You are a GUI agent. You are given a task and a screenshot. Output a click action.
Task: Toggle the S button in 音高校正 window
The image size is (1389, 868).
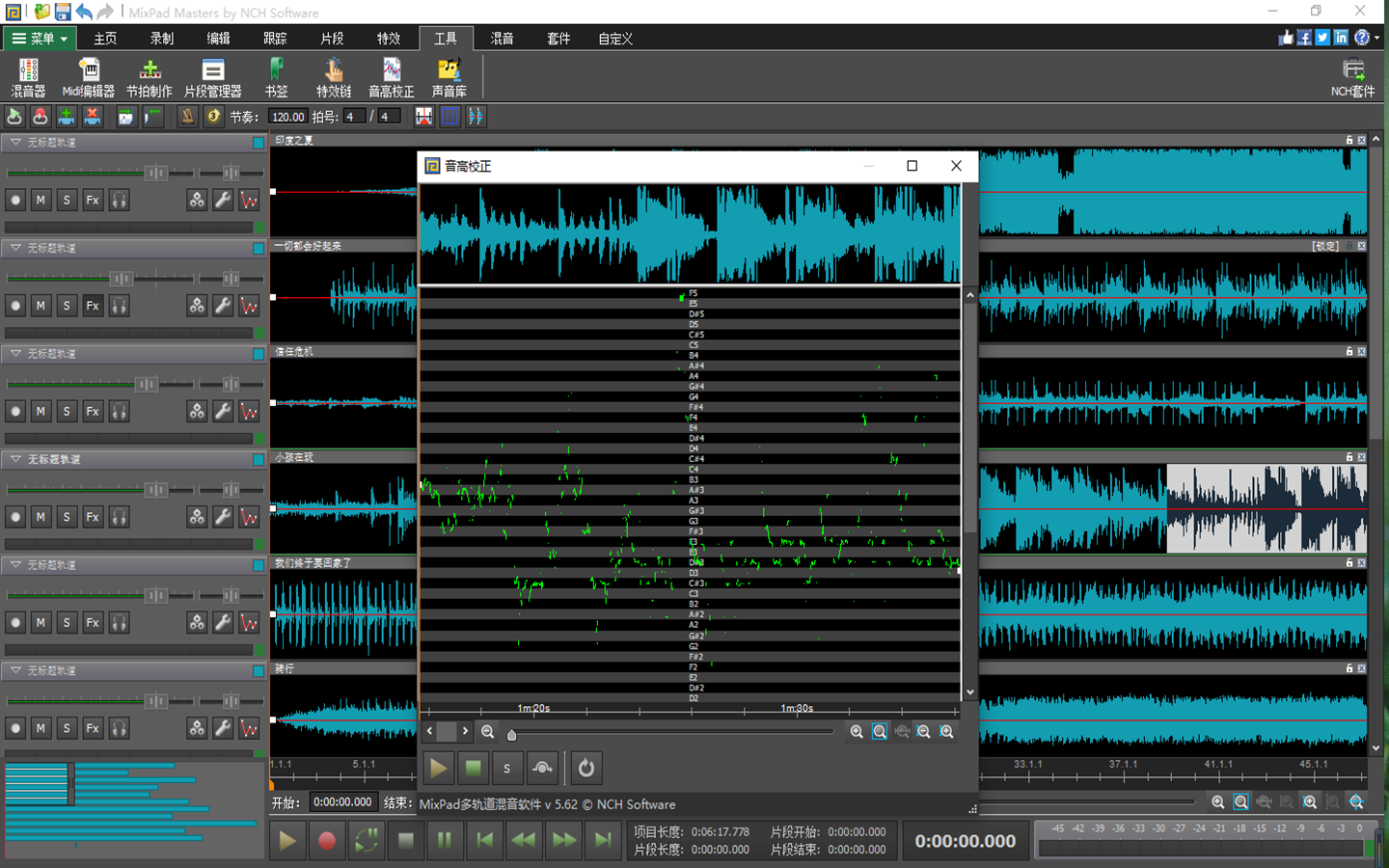[506, 768]
